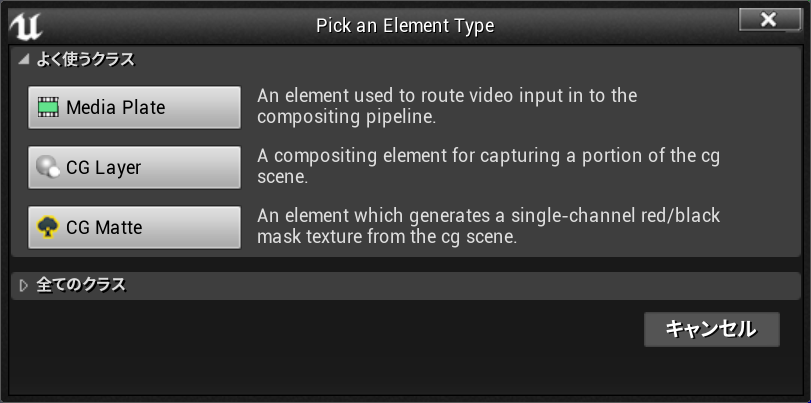Click the よく使うクラス header label
This screenshot has height=403, width=811.
click(x=85, y=60)
